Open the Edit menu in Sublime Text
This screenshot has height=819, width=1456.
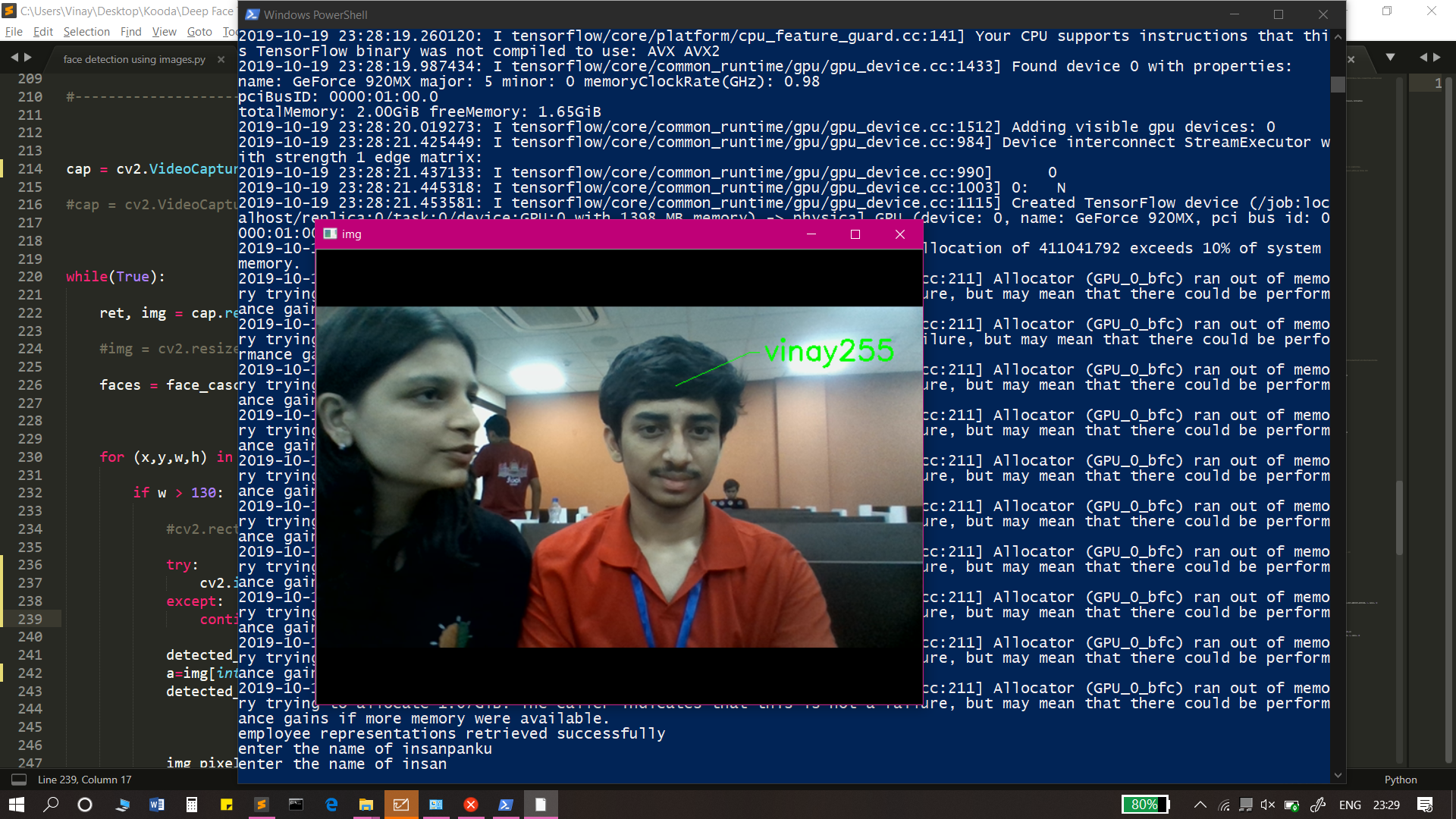tap(42, 32)
